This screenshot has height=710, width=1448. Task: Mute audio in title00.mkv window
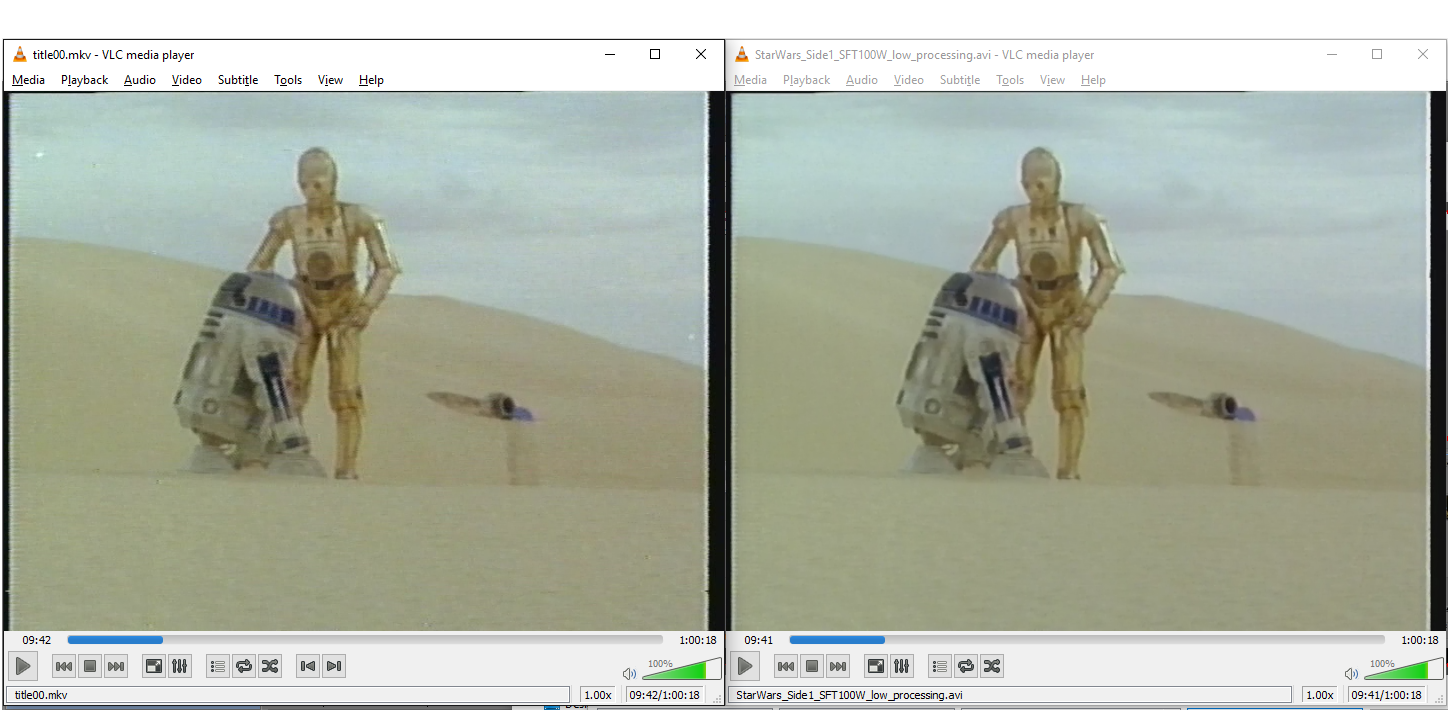point(629,673)
